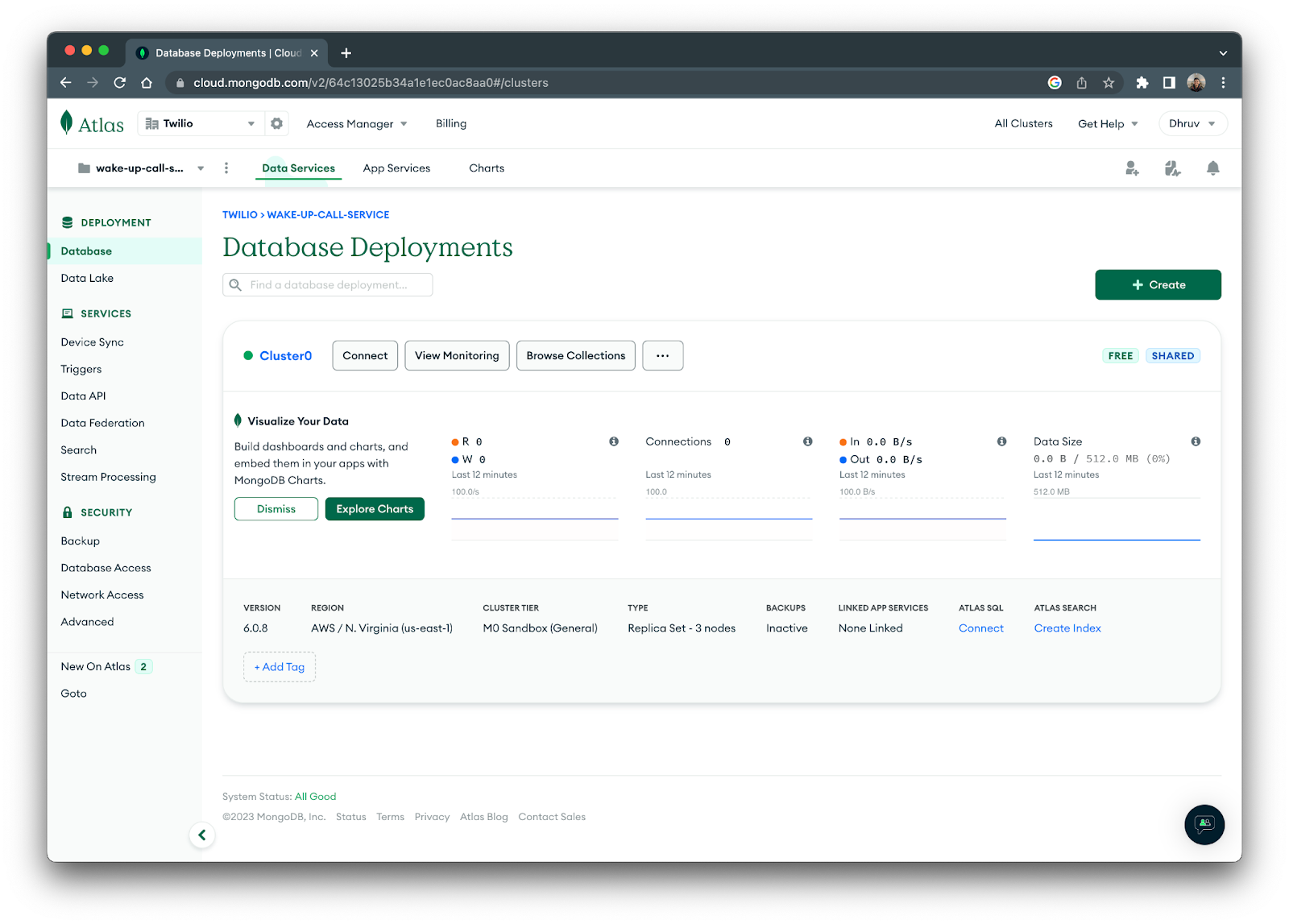
Task: Click the Google icon in address bar
Action: (x=1055, y=82)
